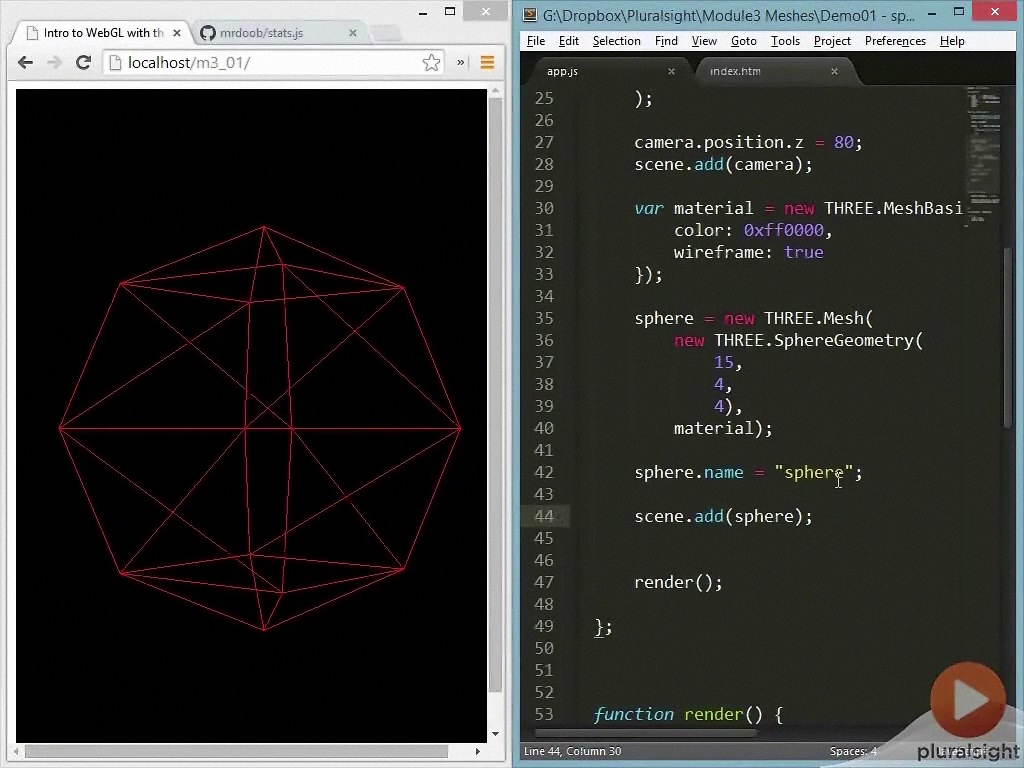Screen dimensions: 1024x768
Task: Click the scroll-left arrow in the browser
Action: click(x=17, y=751)
